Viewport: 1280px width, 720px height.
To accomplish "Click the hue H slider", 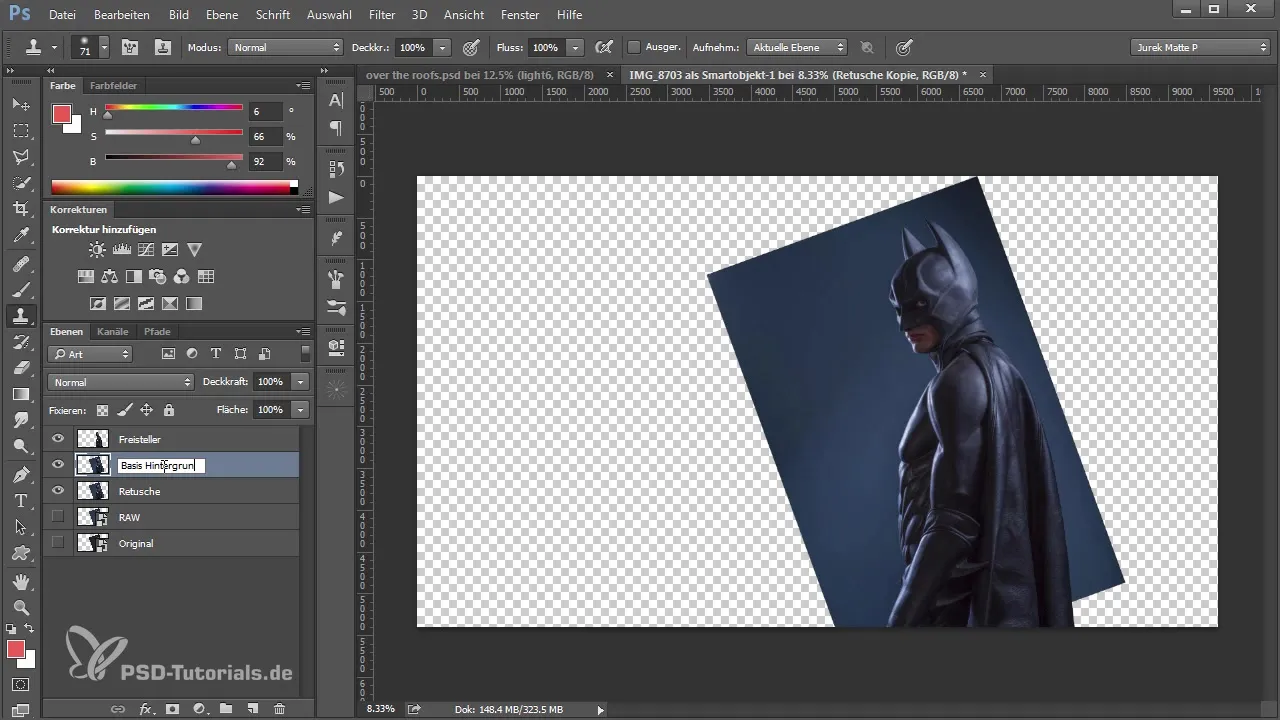I will 174,110.
